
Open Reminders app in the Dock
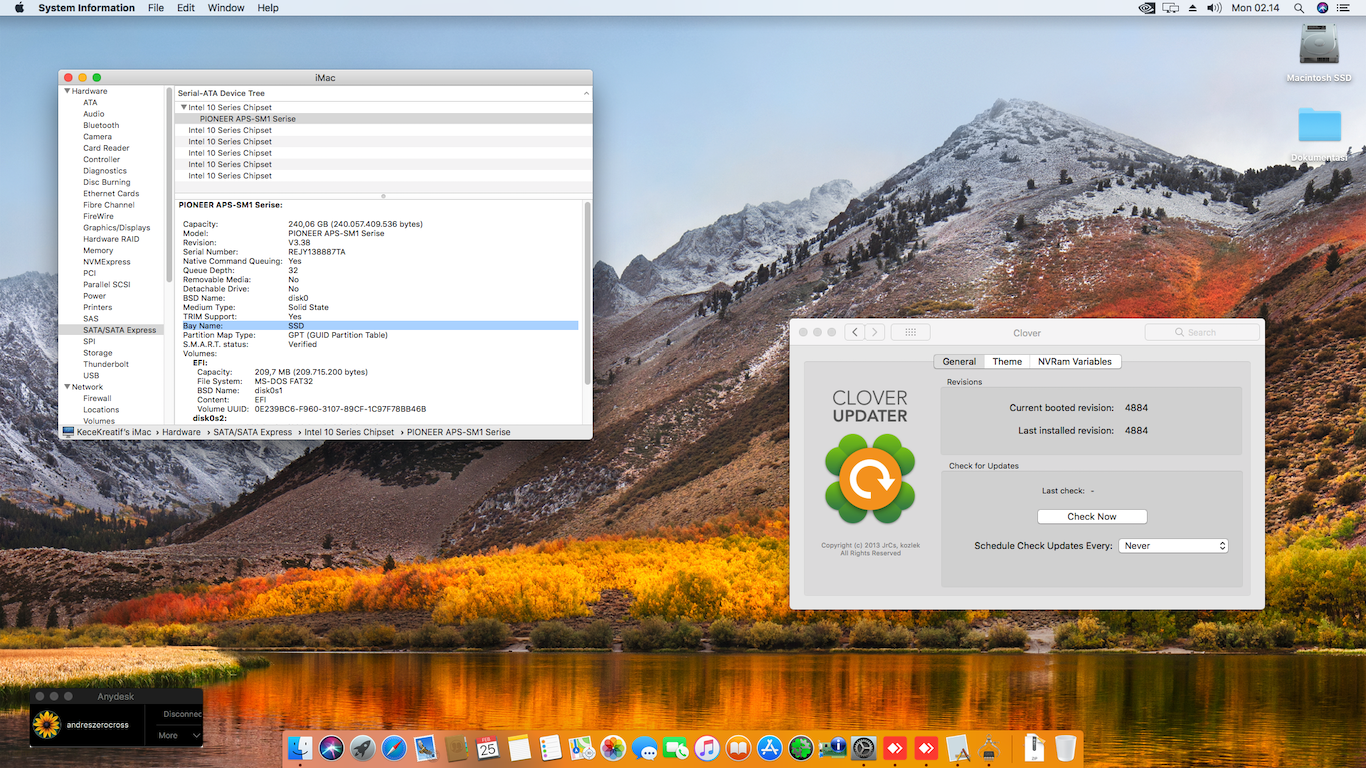tap(550, 748)
